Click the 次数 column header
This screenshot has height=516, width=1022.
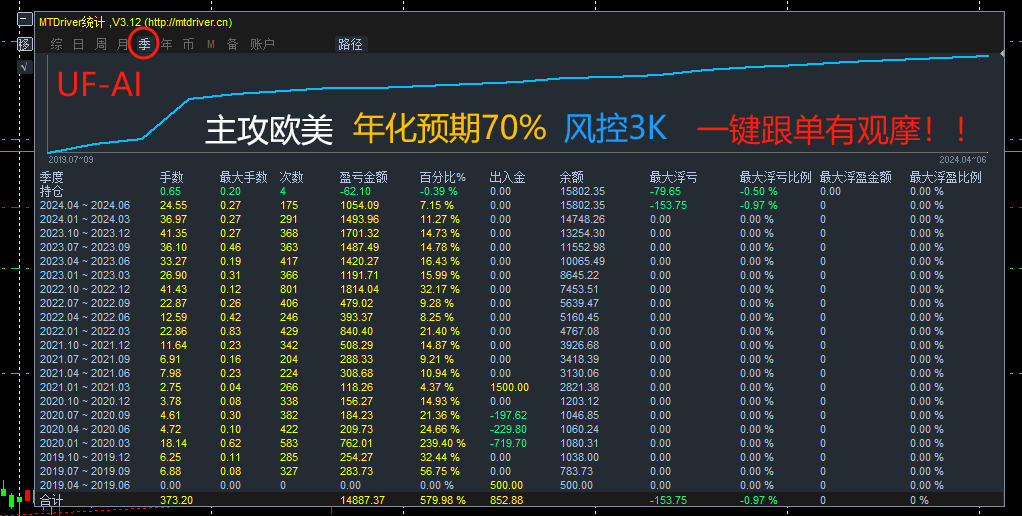(291, 177)
